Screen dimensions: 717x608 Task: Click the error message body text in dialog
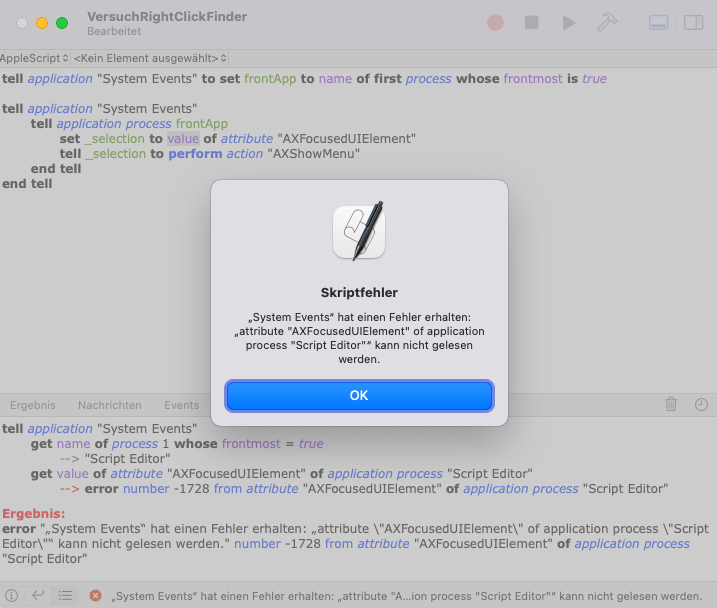tap(359, 338)
